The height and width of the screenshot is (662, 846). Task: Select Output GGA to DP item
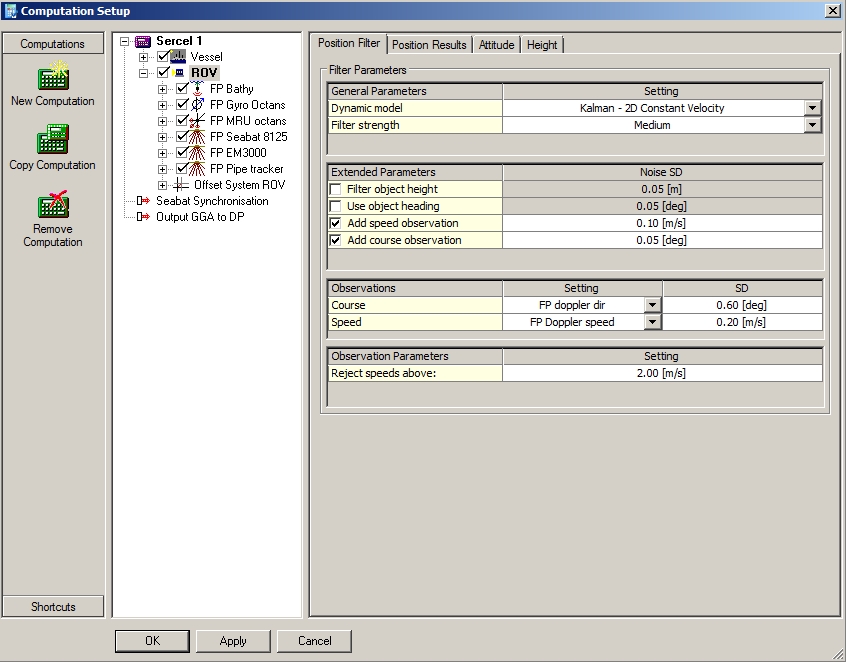[199, 217]
